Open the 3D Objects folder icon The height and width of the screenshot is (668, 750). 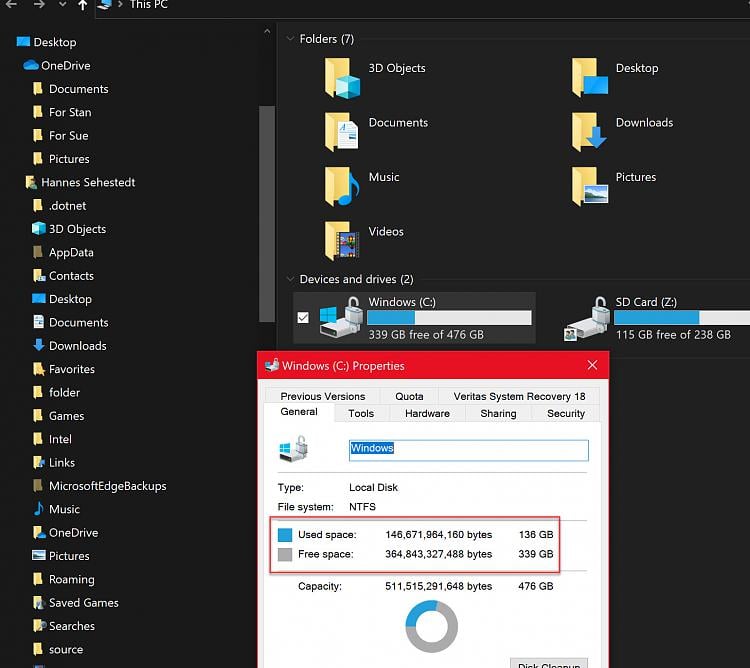[342, 78]
